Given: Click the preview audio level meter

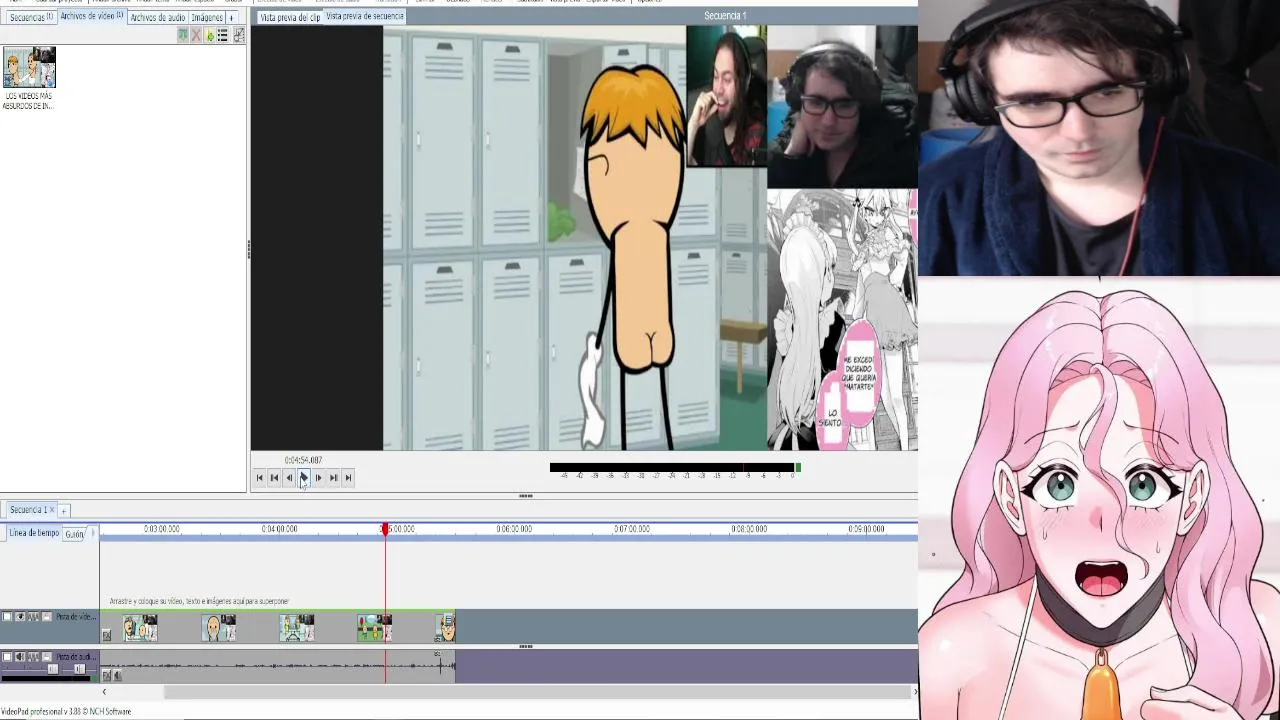Looking at the screenshot, I should 675,467.
